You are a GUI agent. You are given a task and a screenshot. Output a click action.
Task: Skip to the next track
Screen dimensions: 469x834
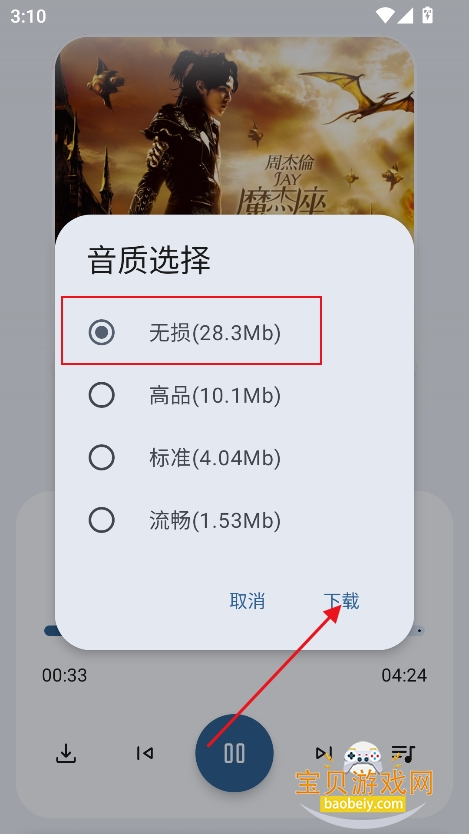click(x=323, y=753)
